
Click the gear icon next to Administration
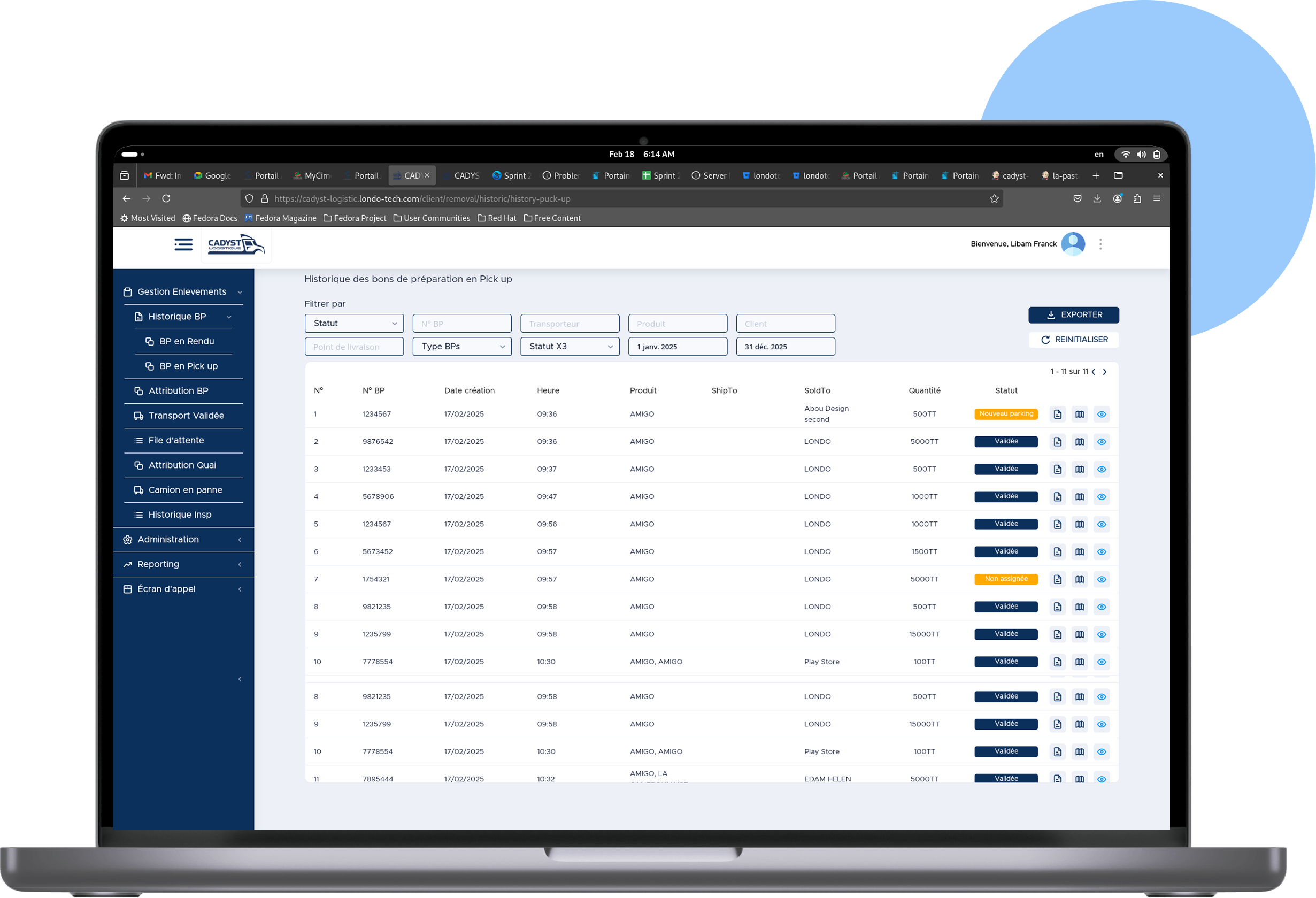pos(127,539)
